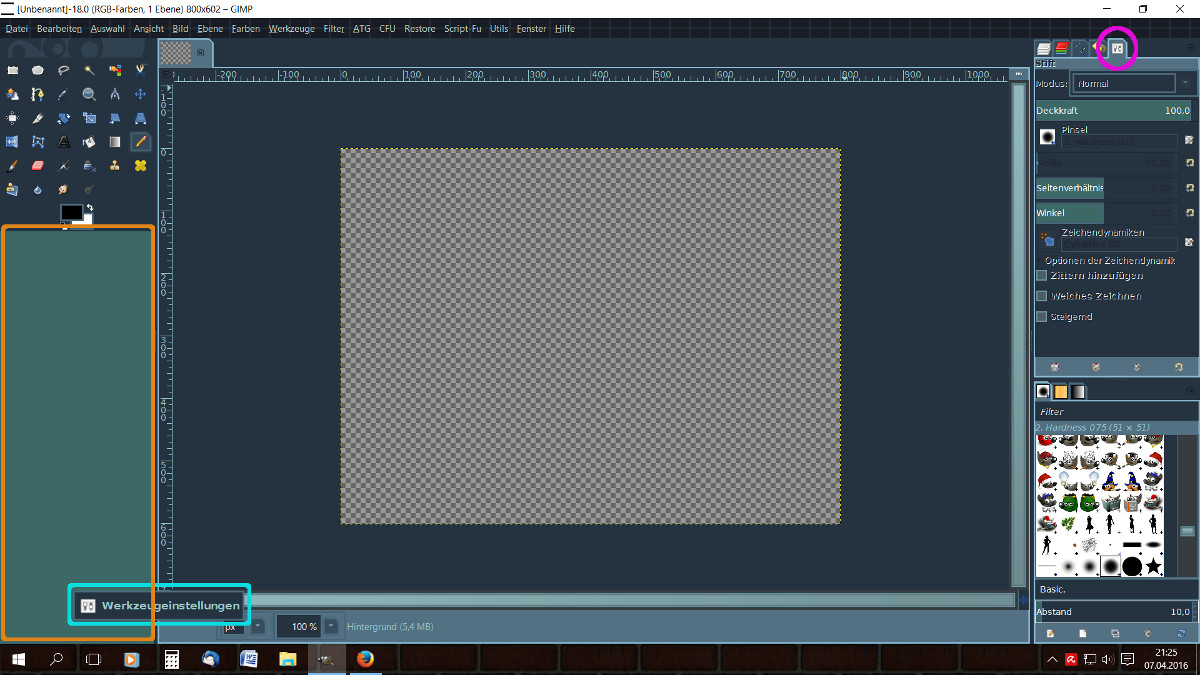
Task: Open the Ebene menu
Action: [x=210, y=29]
